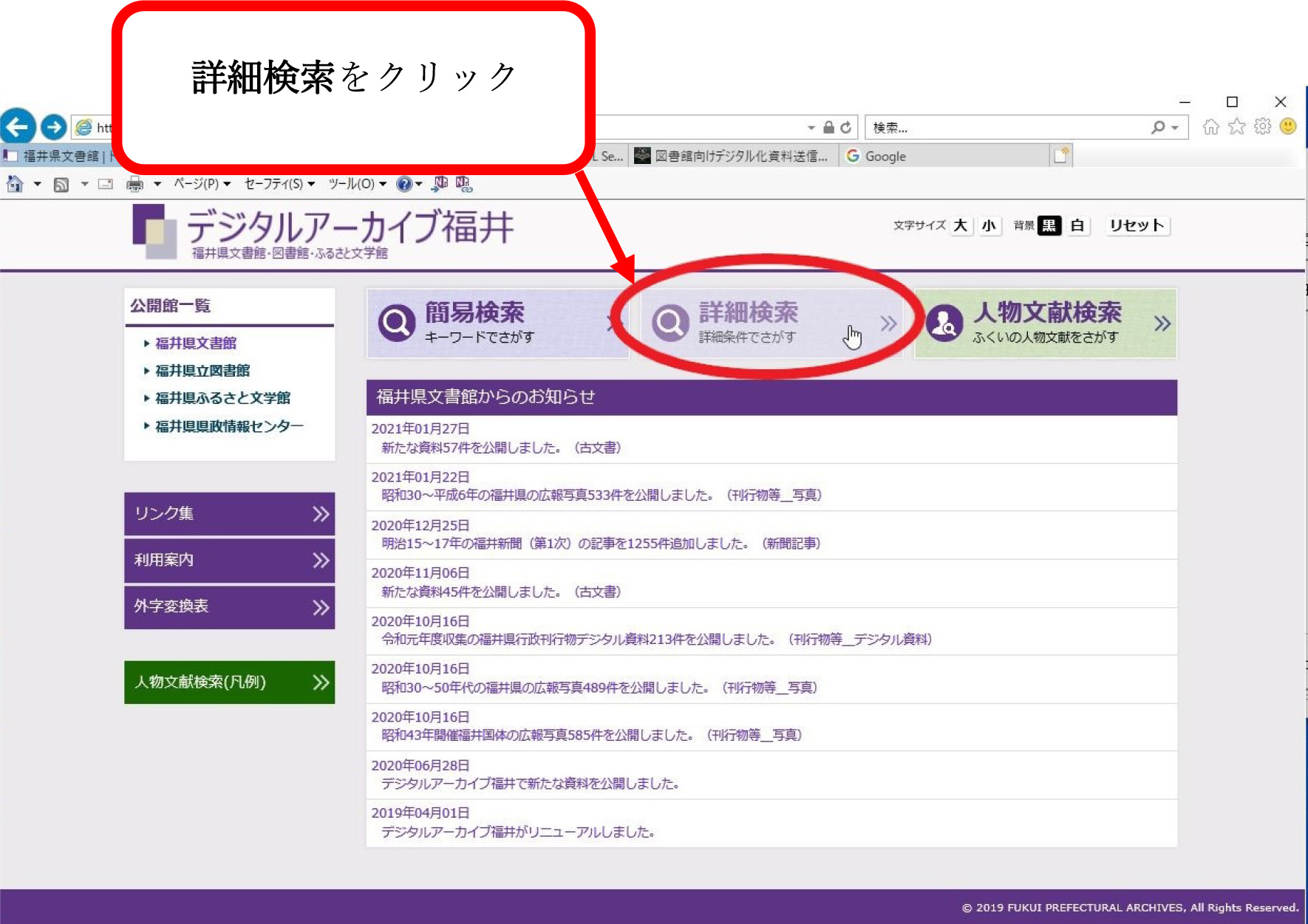Set background to 黒
This screenshot has height=924, width=1308.
tap(1049, 225)
